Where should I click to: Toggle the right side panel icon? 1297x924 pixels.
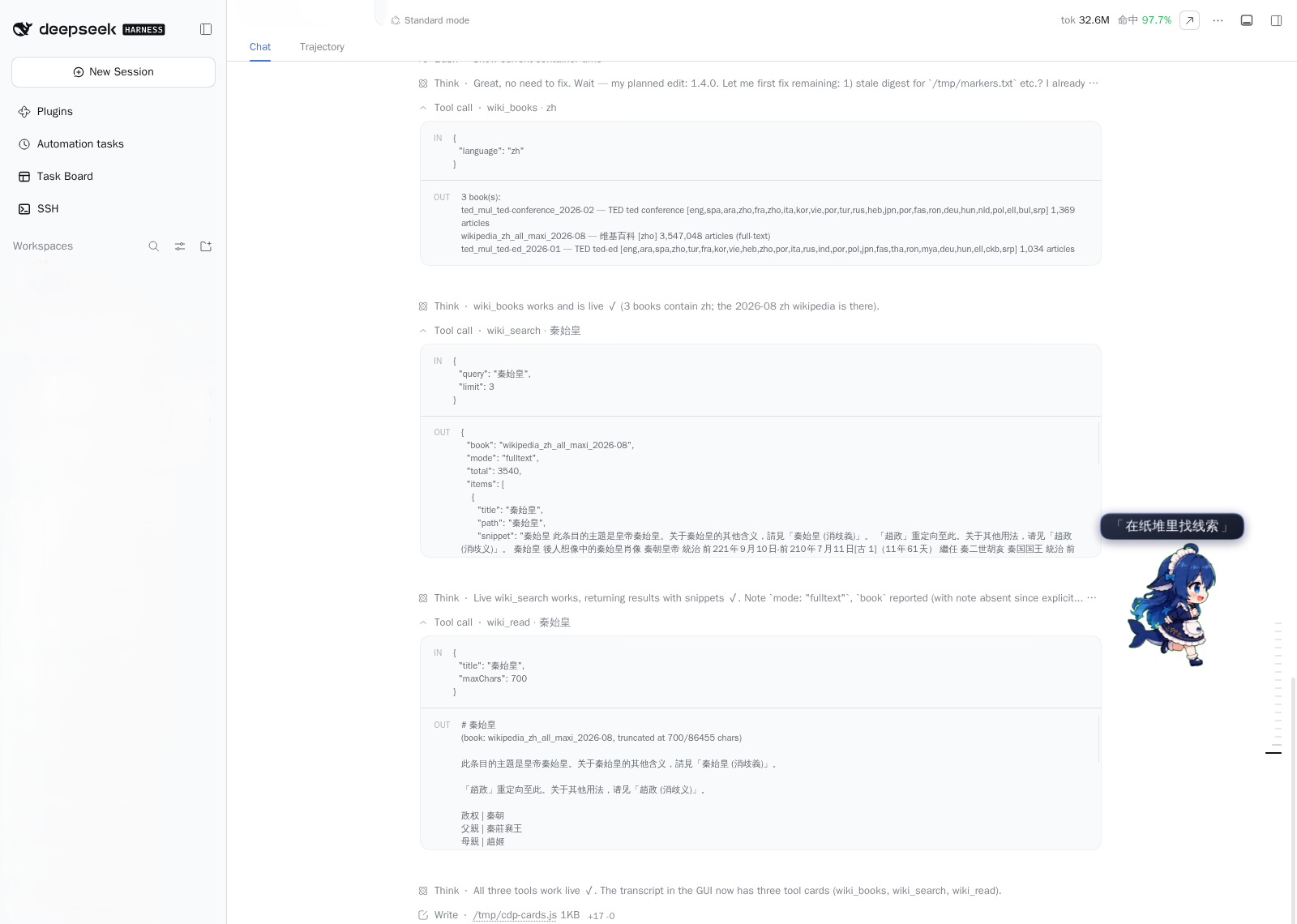point(1276,20)
